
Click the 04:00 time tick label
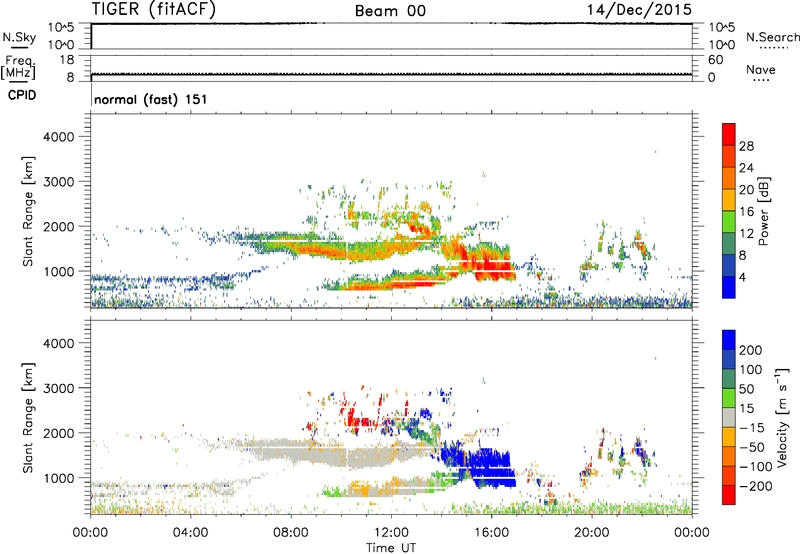[x=190, y=533]
